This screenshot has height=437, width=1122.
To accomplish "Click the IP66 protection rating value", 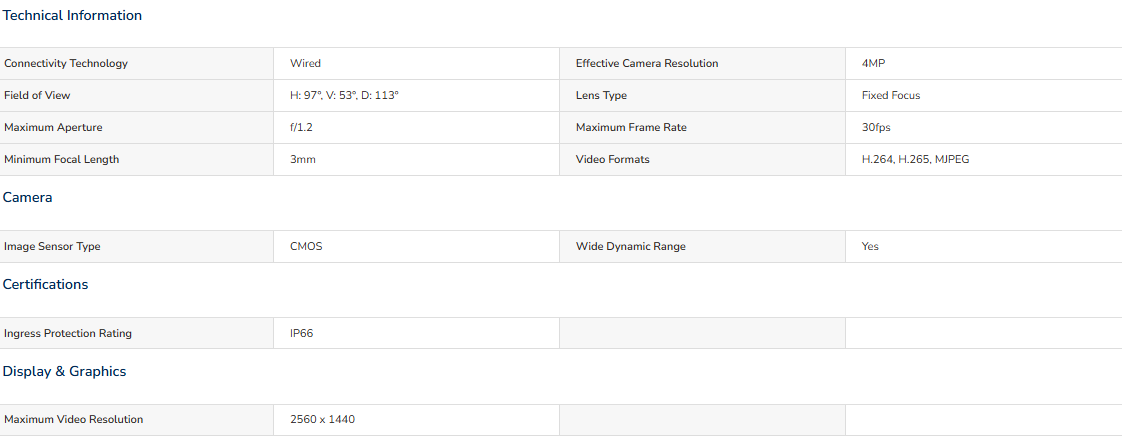I will (301, 334).
